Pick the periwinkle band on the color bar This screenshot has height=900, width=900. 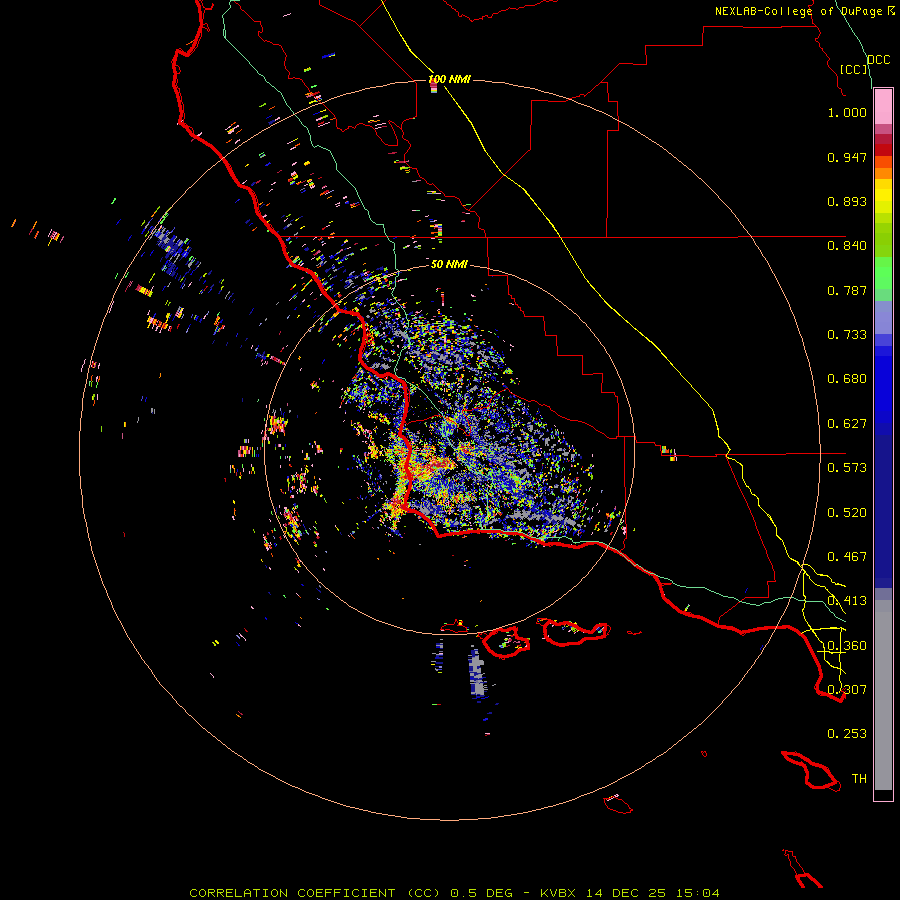[883, 318]
